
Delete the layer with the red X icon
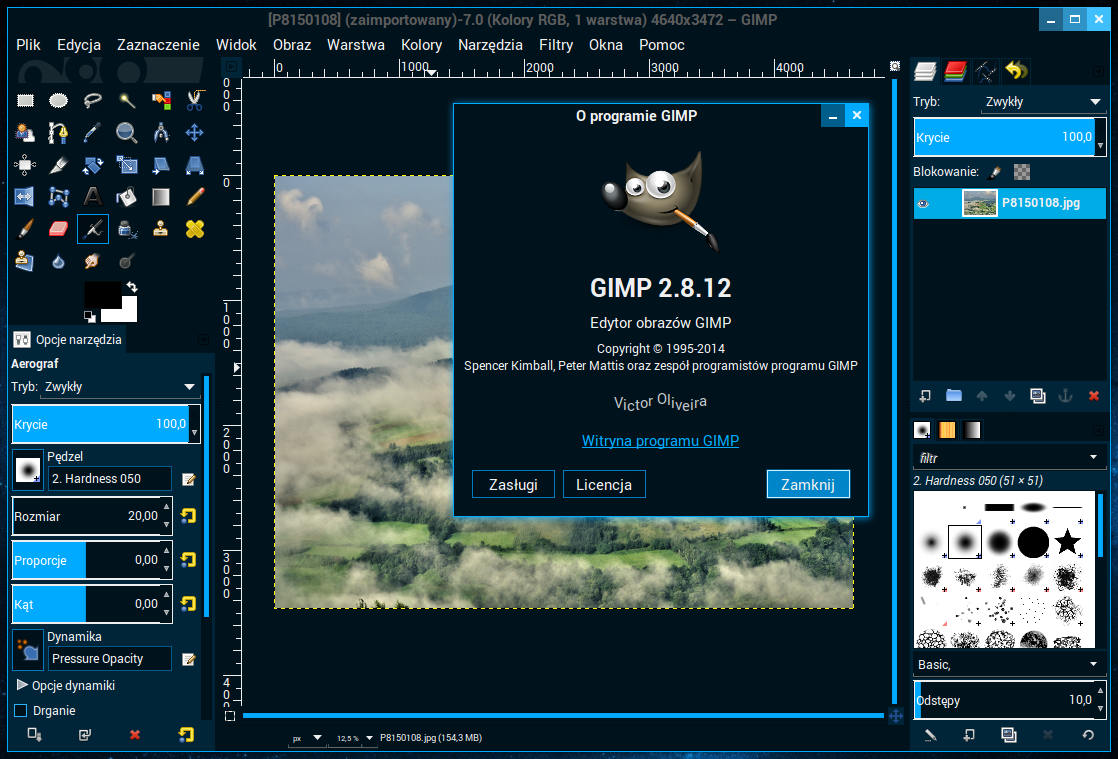click(1094, 396)
